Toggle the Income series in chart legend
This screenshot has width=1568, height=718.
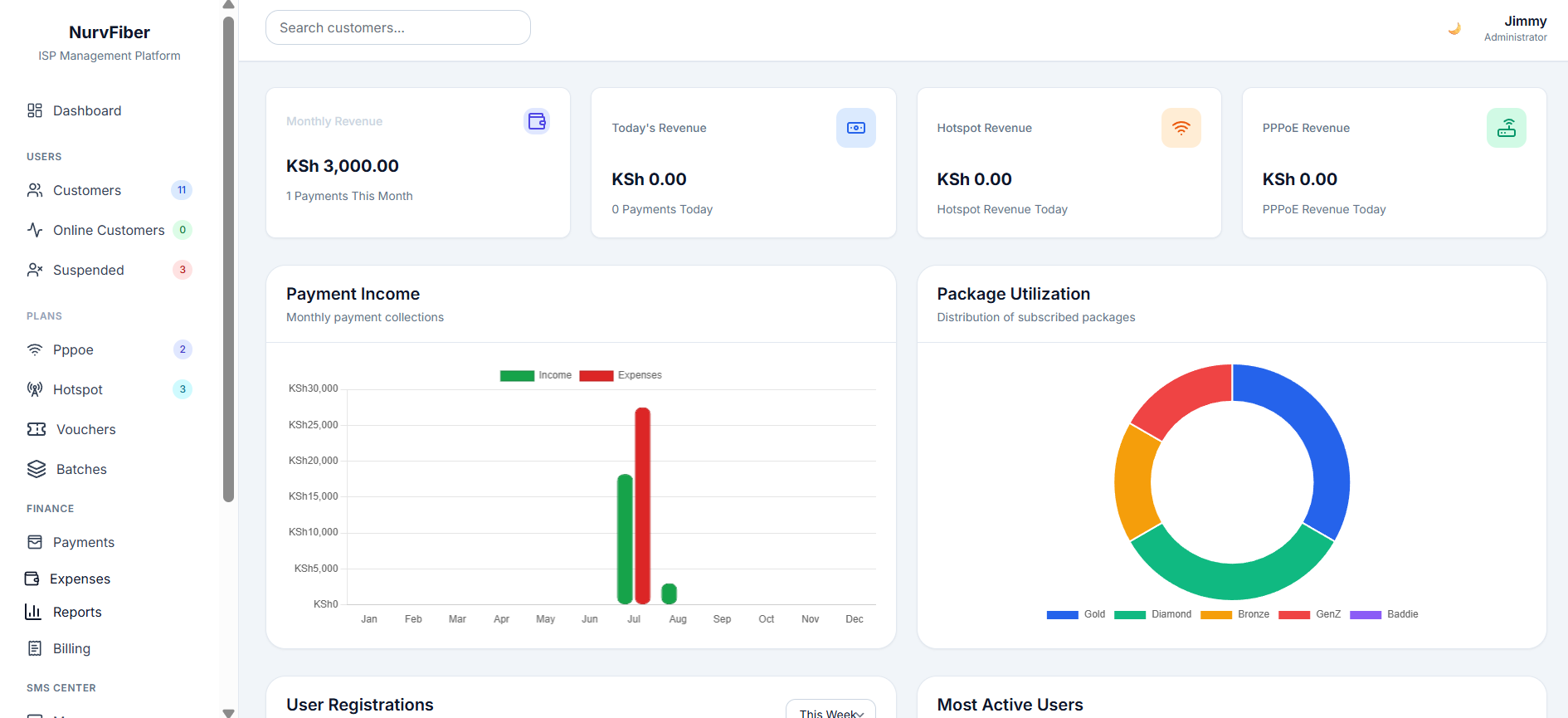click(x=535, y=375)
